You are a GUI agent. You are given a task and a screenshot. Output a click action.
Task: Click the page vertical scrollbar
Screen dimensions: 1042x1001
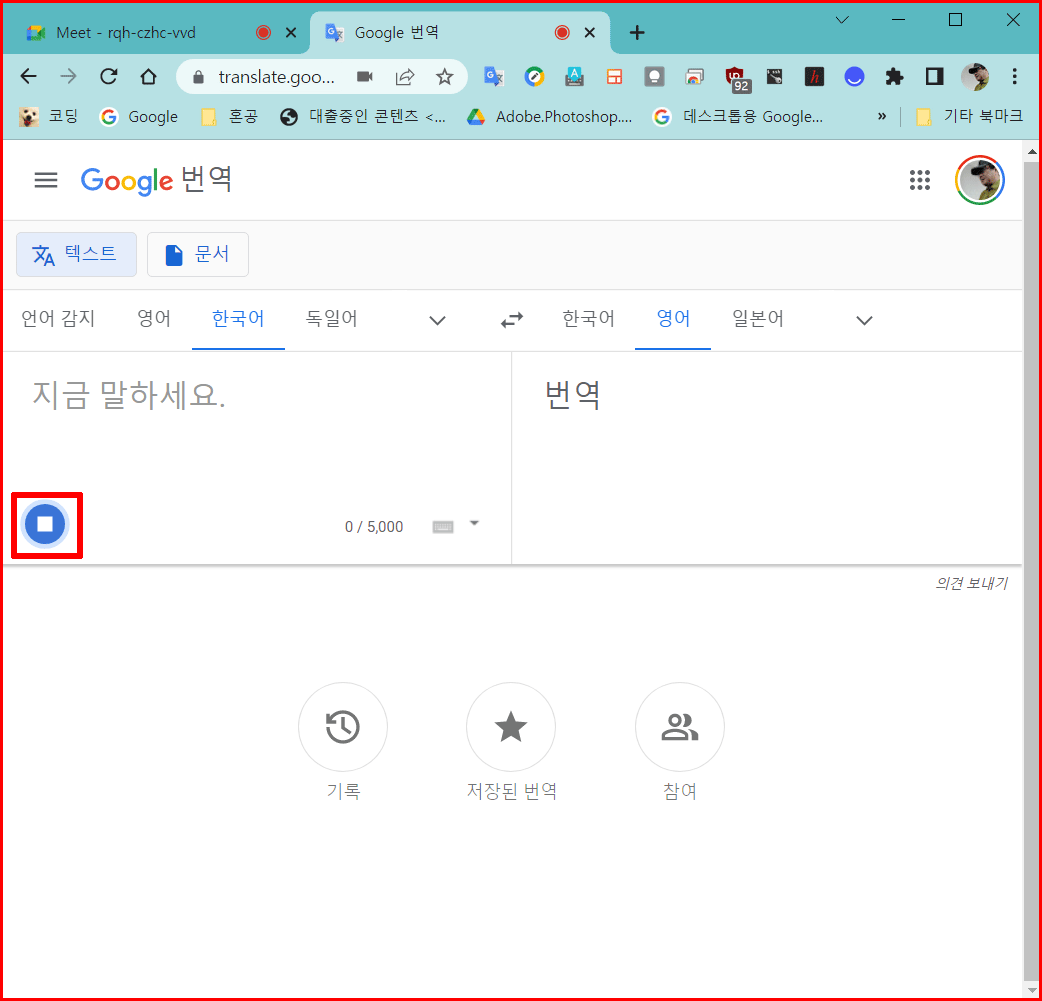point(1031,572)
